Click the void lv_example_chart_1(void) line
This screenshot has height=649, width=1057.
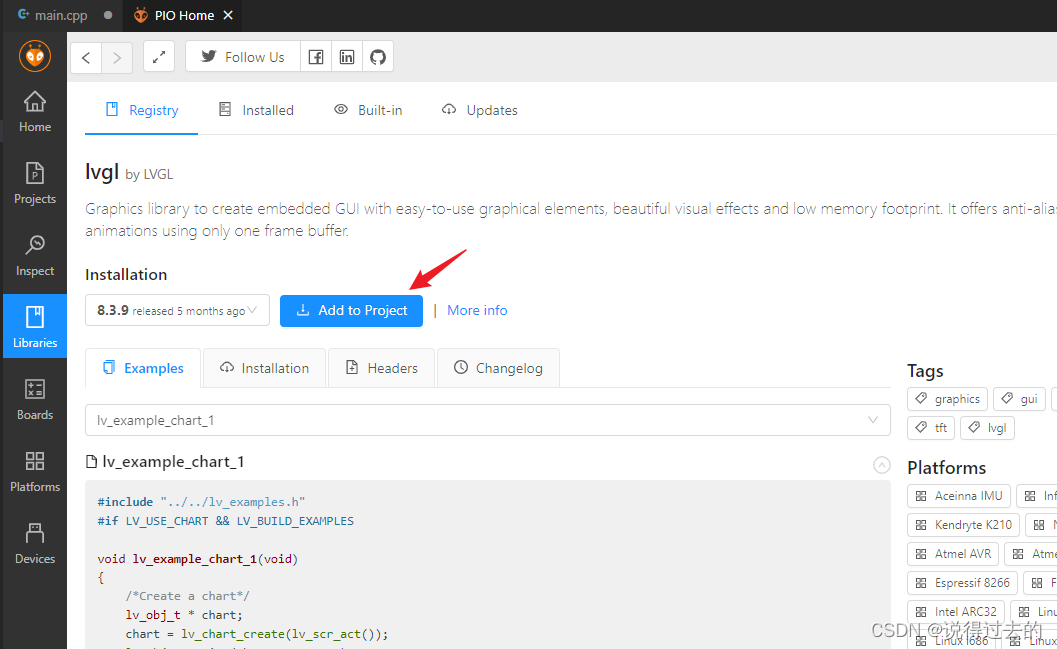[x=198, y=559]
